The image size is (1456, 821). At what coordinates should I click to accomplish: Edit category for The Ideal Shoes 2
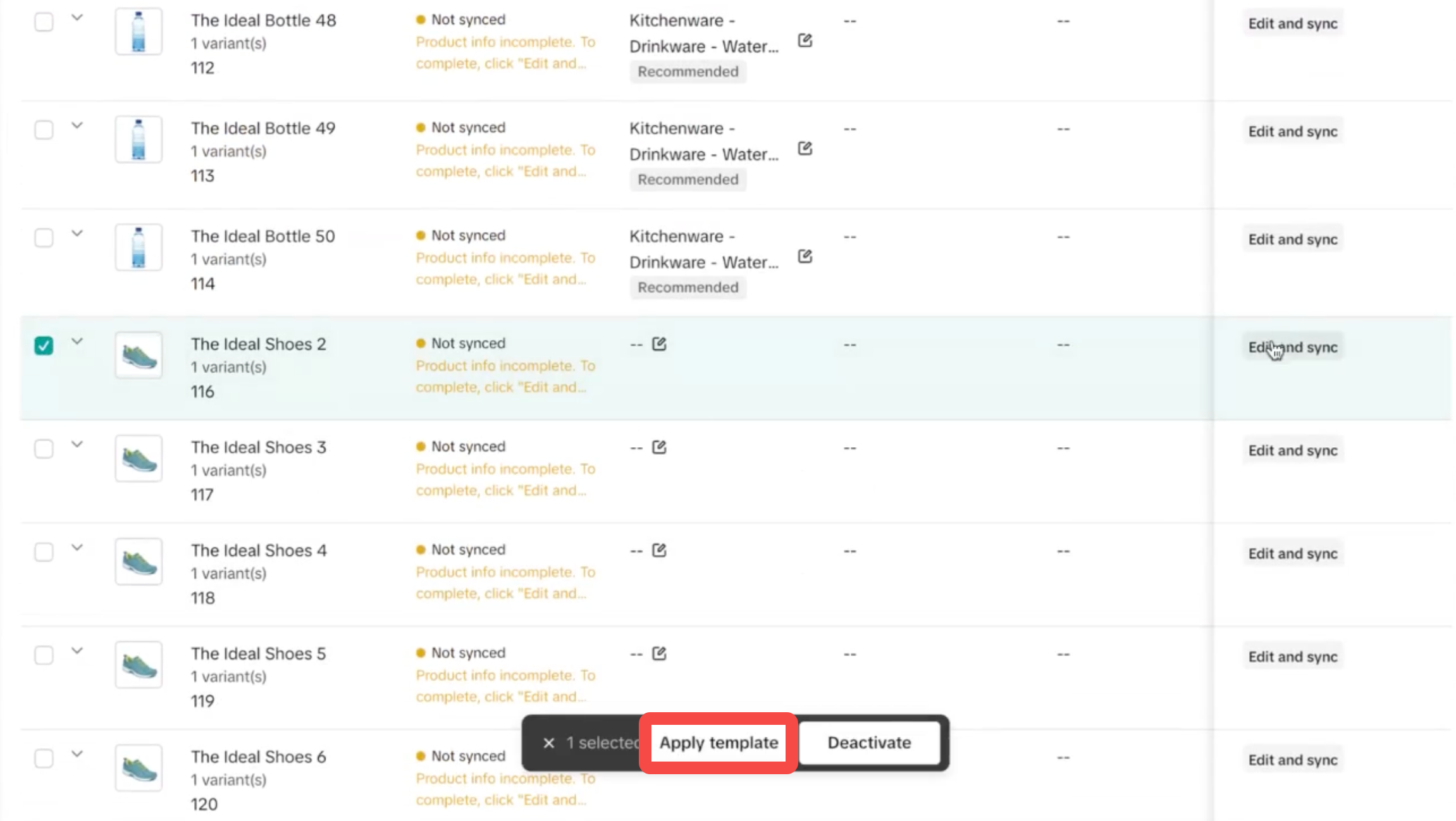coord(659,343)
